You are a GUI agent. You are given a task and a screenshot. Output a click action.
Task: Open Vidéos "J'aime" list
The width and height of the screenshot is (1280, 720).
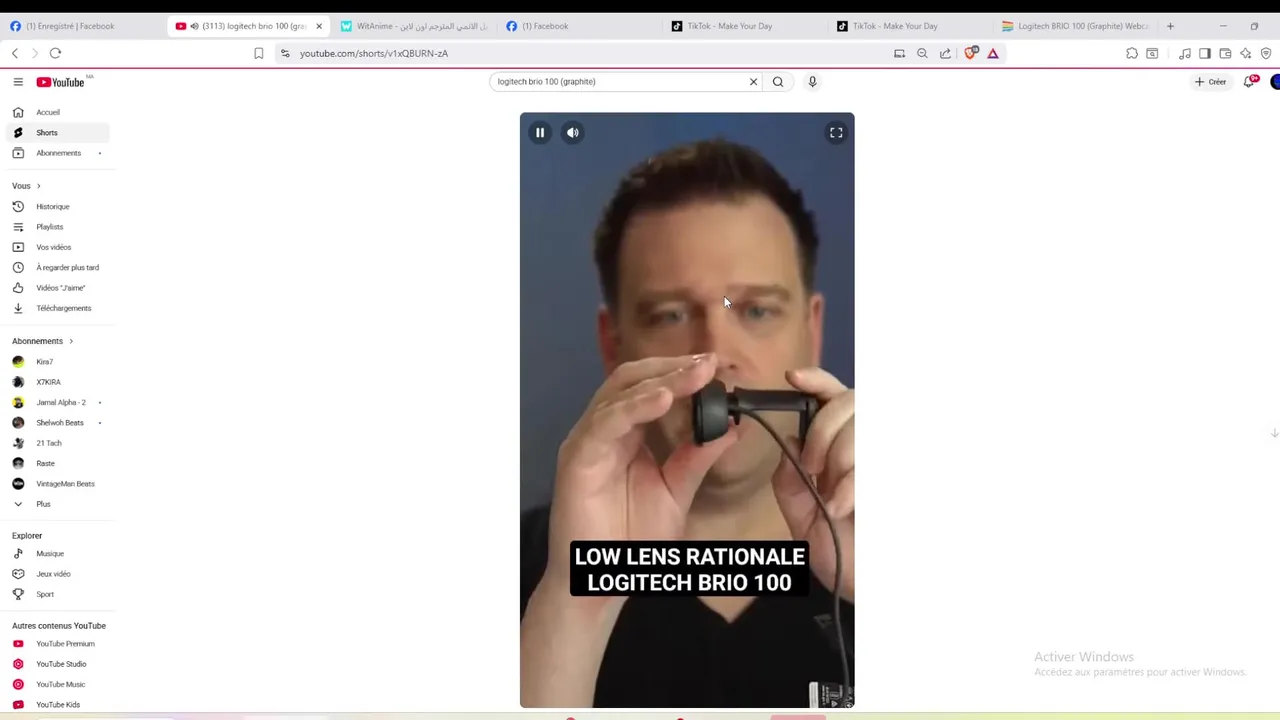pyautogui.click(x=58, y=288)
